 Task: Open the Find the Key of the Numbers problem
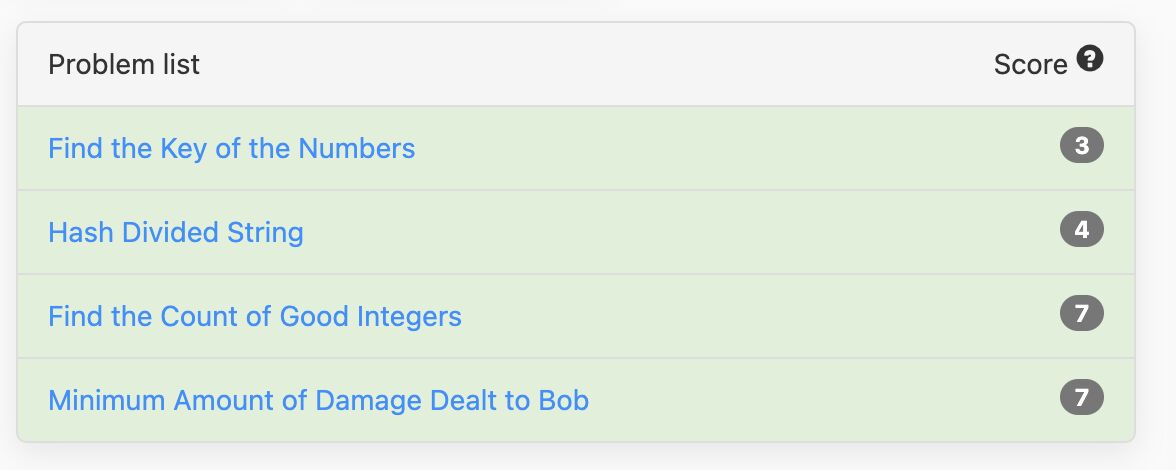click(x=231, y=148)
